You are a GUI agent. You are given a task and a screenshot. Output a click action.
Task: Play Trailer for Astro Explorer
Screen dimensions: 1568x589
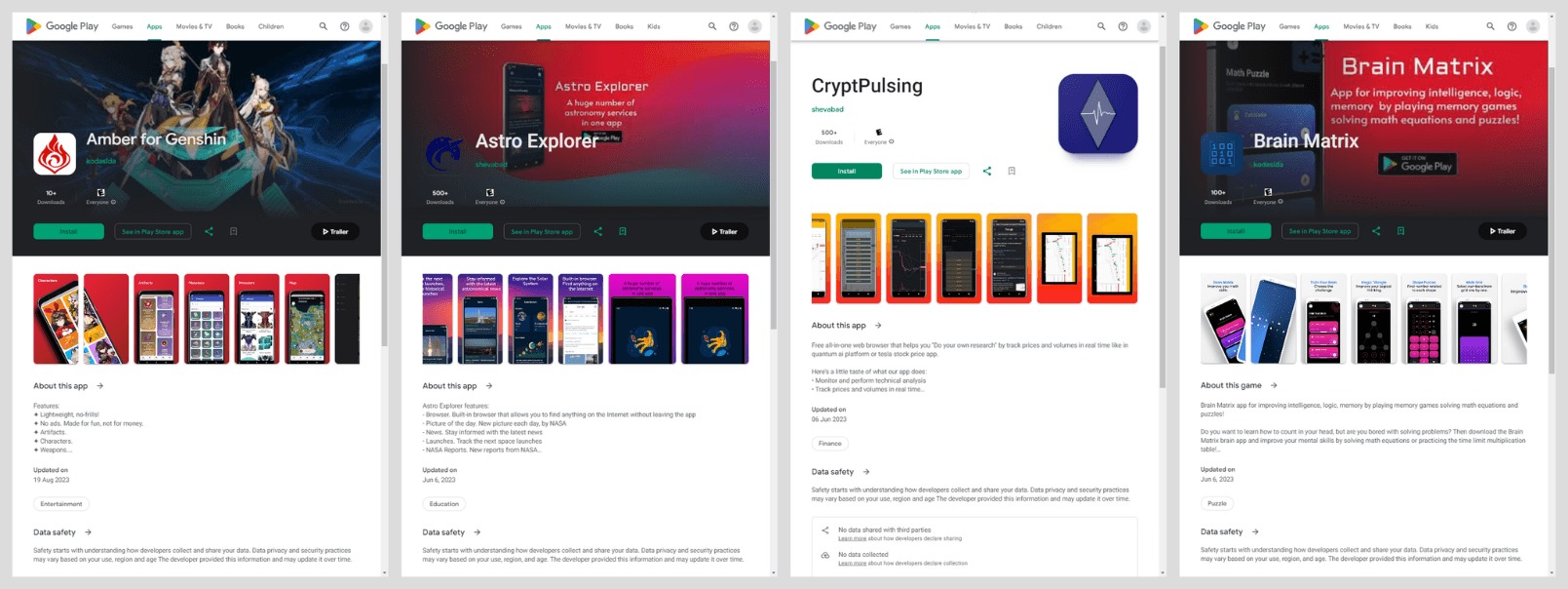[x=724, y=231]
